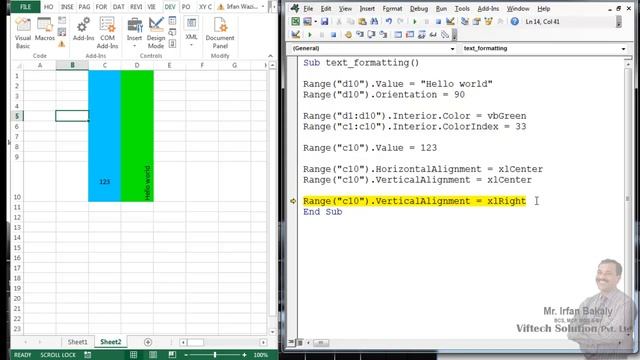Open the Object Browser icon in VBA
Image resolution: width=640 pixels, height=360 pixels.
[x=488, y=22]
